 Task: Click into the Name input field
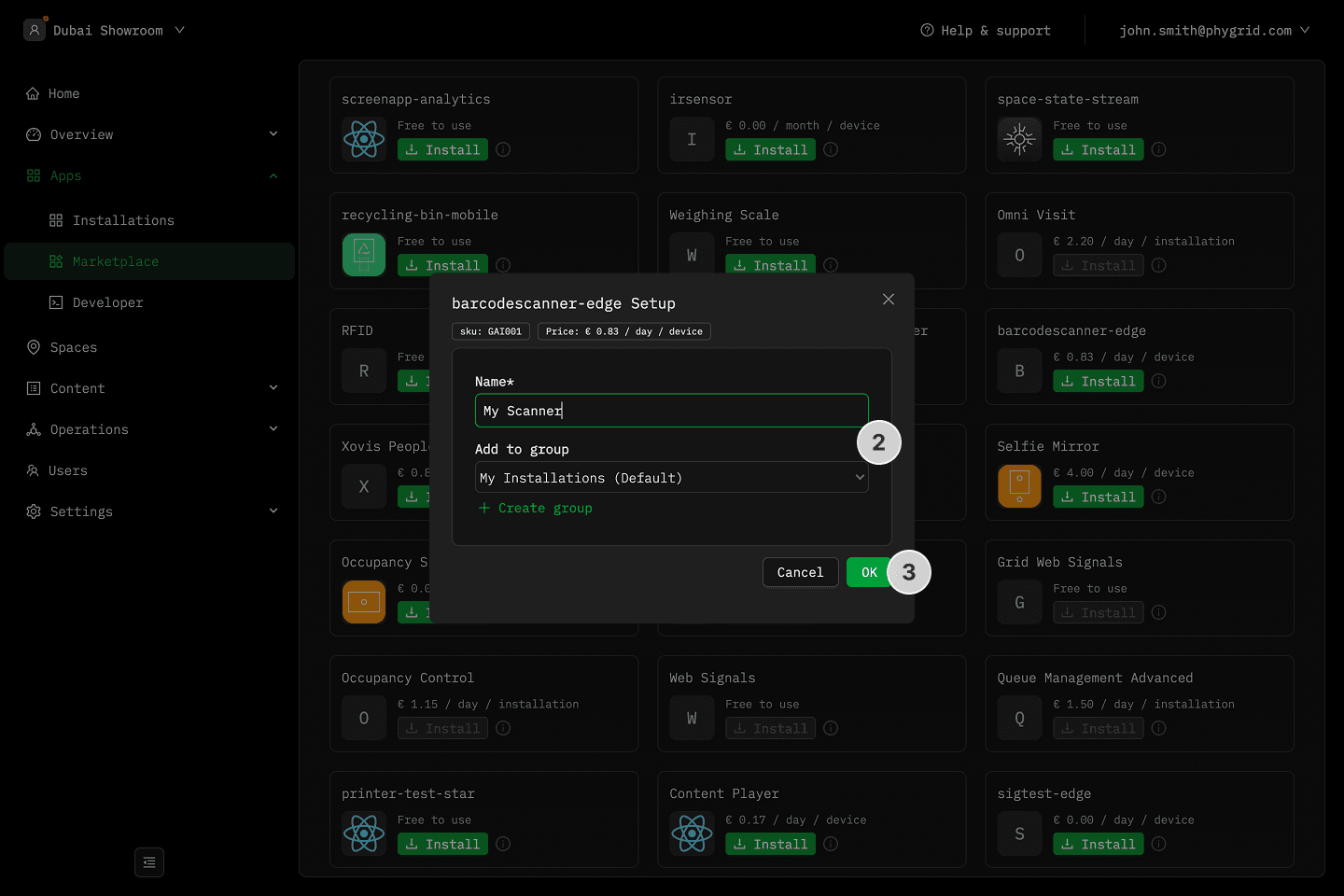(671, 411)
